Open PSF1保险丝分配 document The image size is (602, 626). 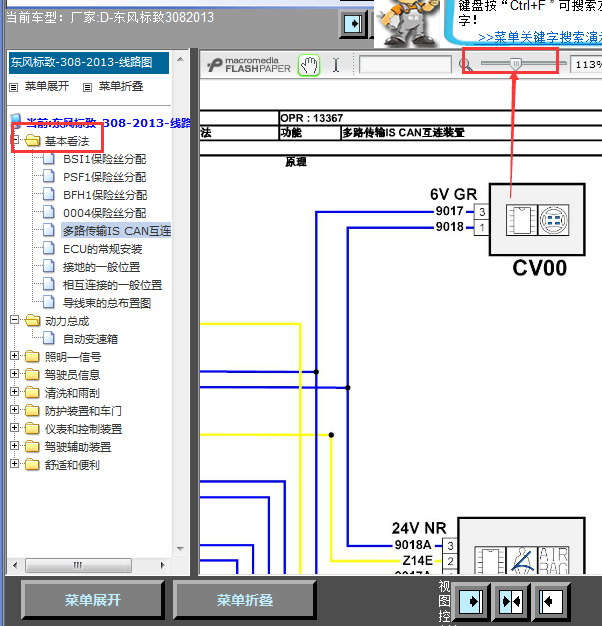[x=105, y=177]
